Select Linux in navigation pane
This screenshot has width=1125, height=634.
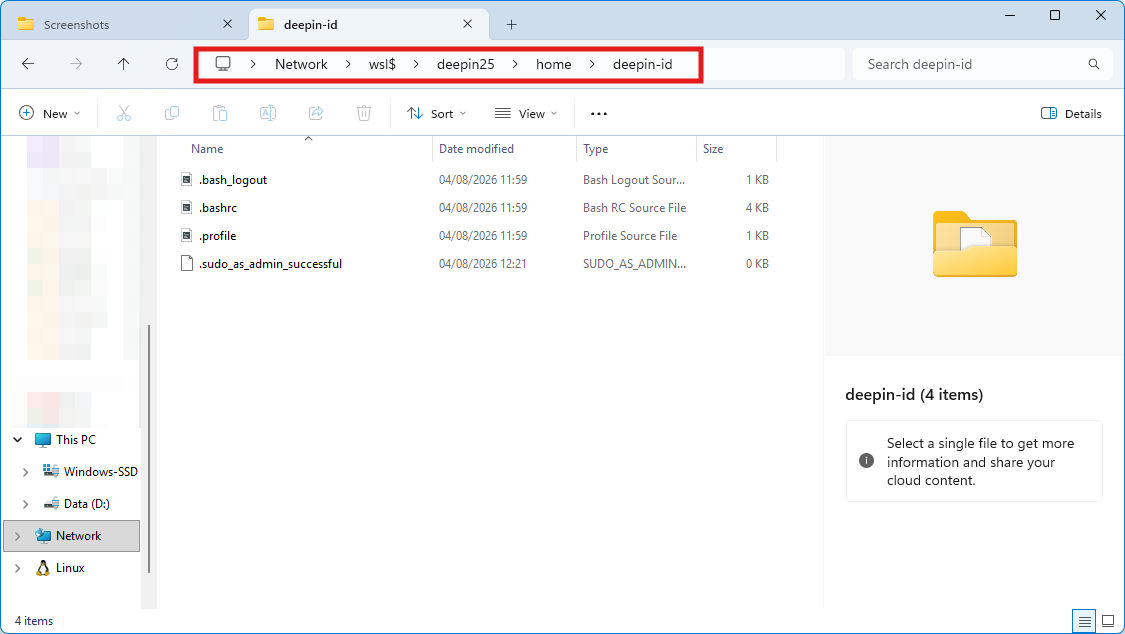tap(70, 568)
